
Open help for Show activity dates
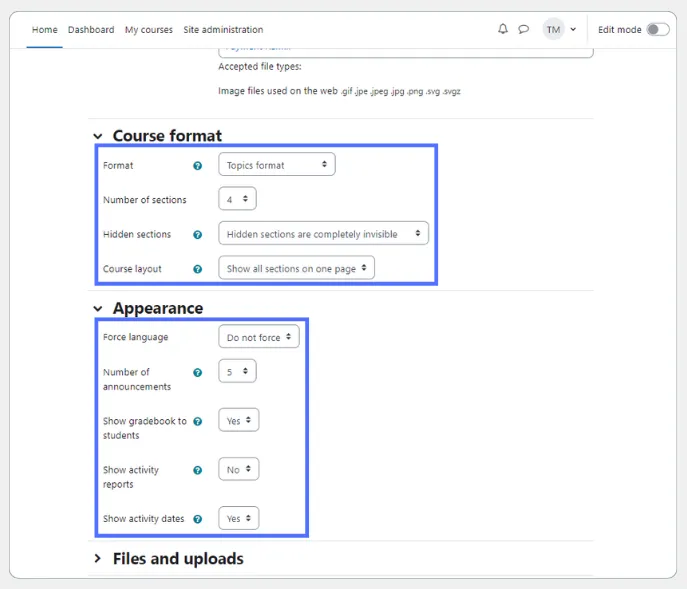(198, 519)
